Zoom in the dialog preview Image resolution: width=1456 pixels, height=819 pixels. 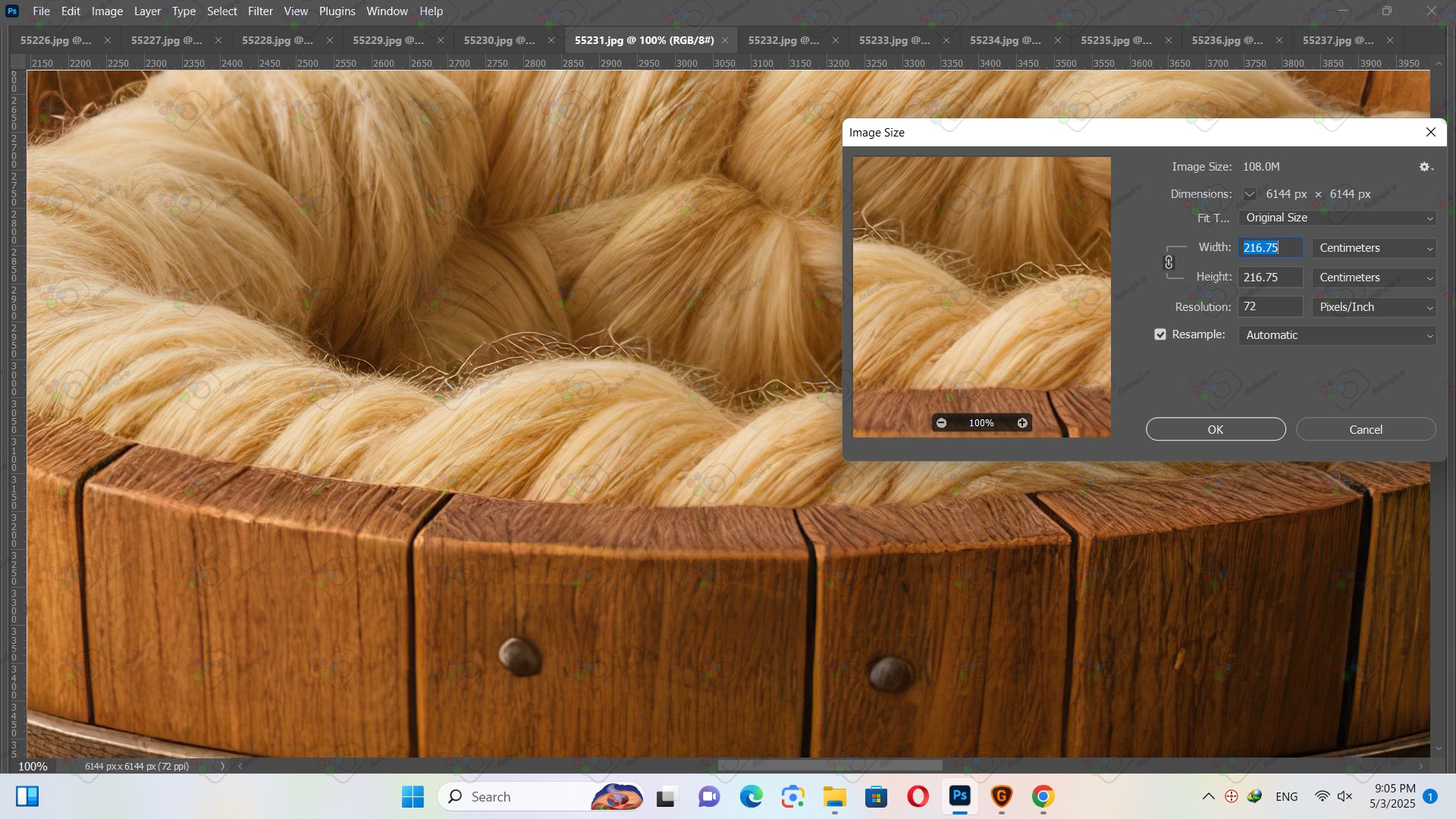pos(1022,423)
